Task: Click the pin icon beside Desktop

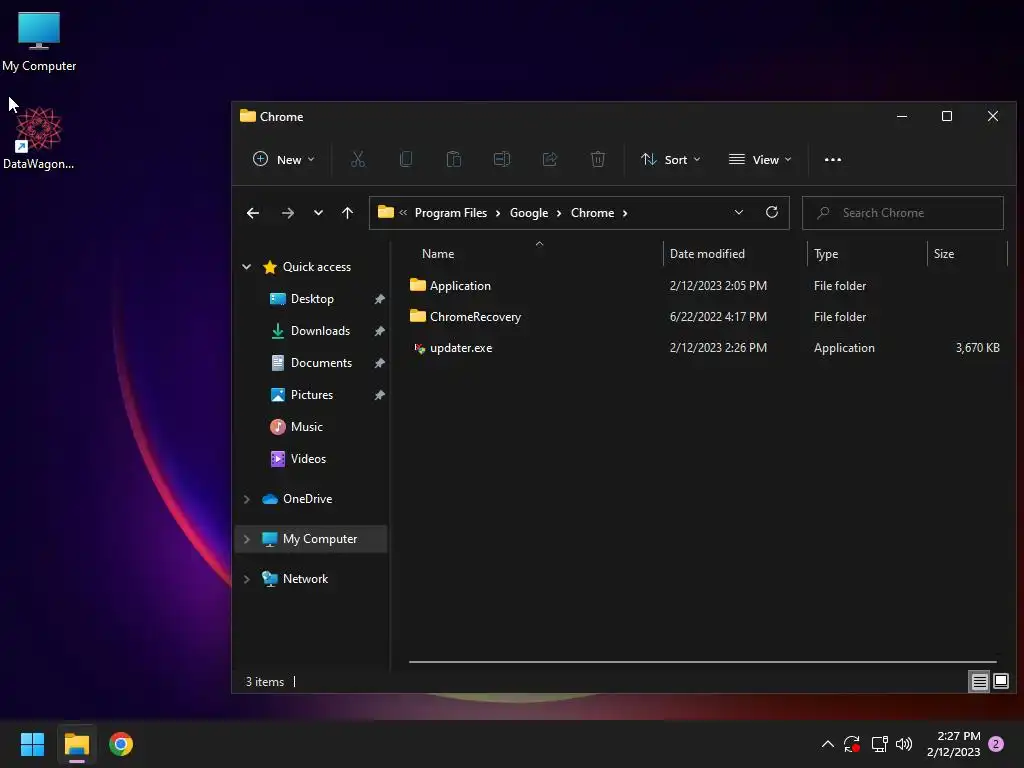Action: coord(379,299)
